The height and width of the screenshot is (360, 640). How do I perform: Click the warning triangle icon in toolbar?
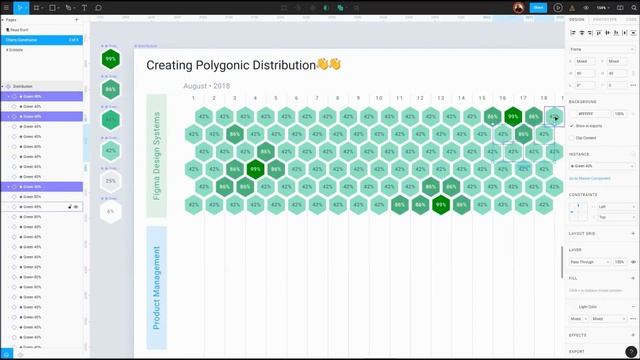pos(572,8)
